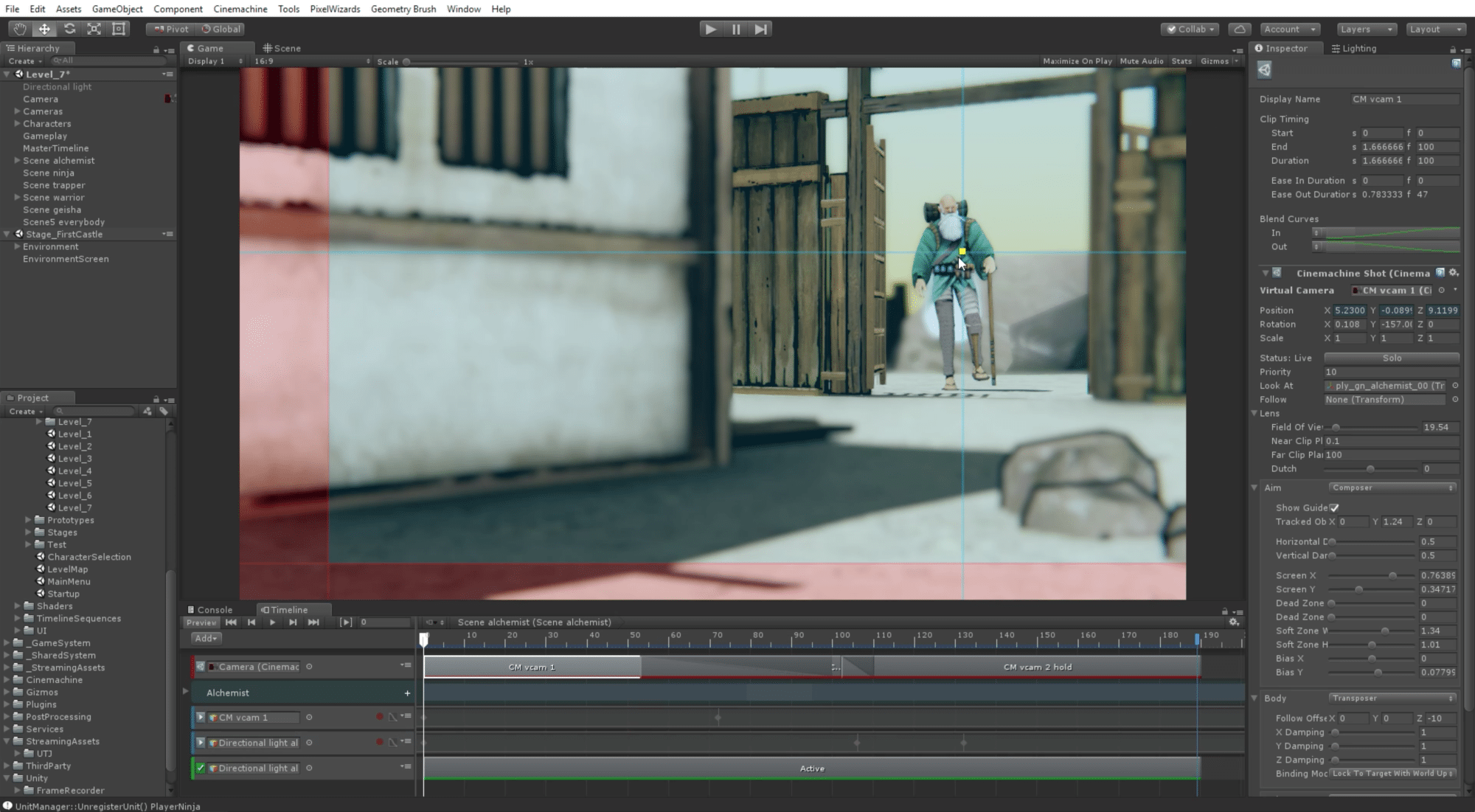Open the Account dropdown
The image size is (1475, 812).
(x=1290, y=29)
